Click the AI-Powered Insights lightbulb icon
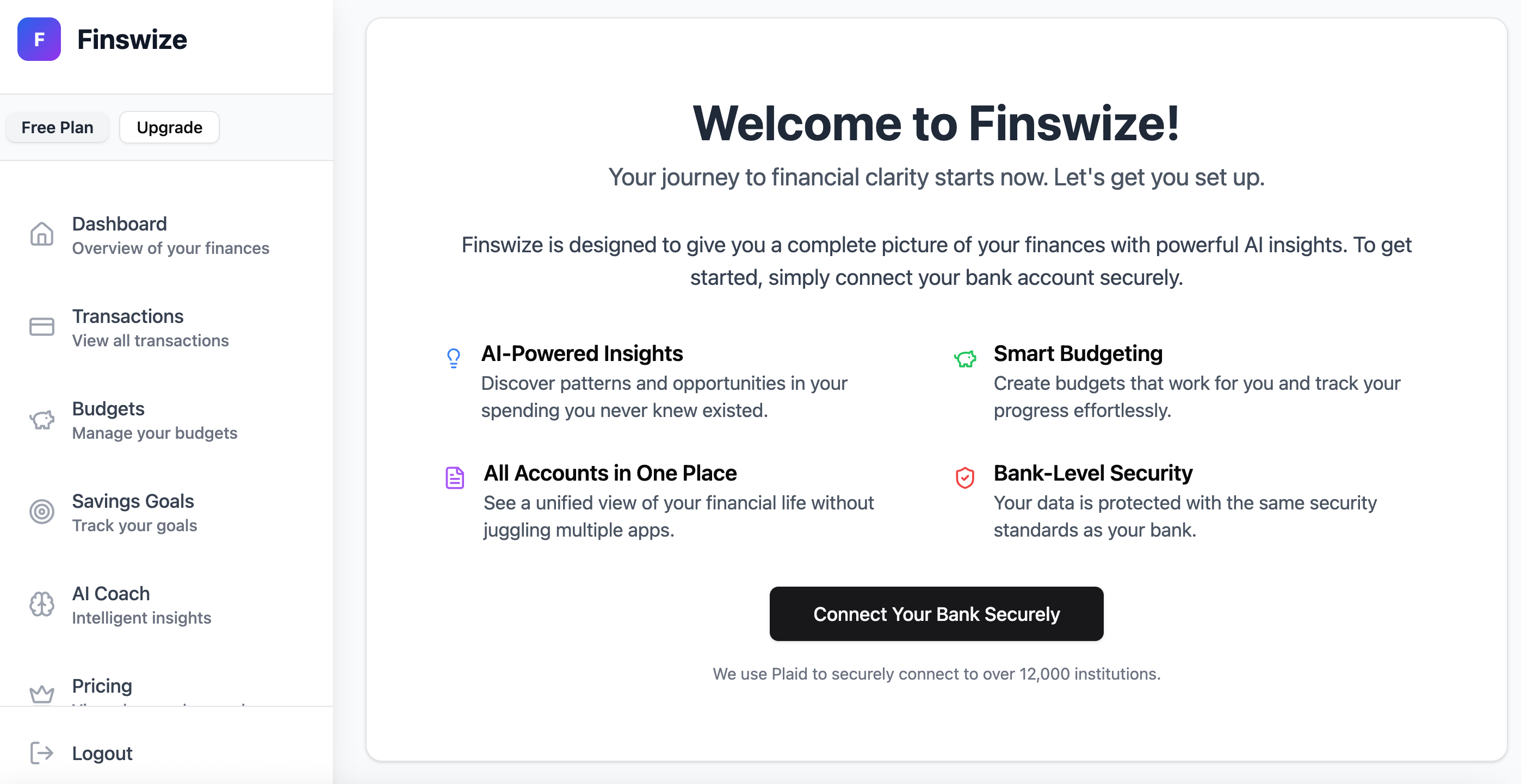 (x=454, y=358)
